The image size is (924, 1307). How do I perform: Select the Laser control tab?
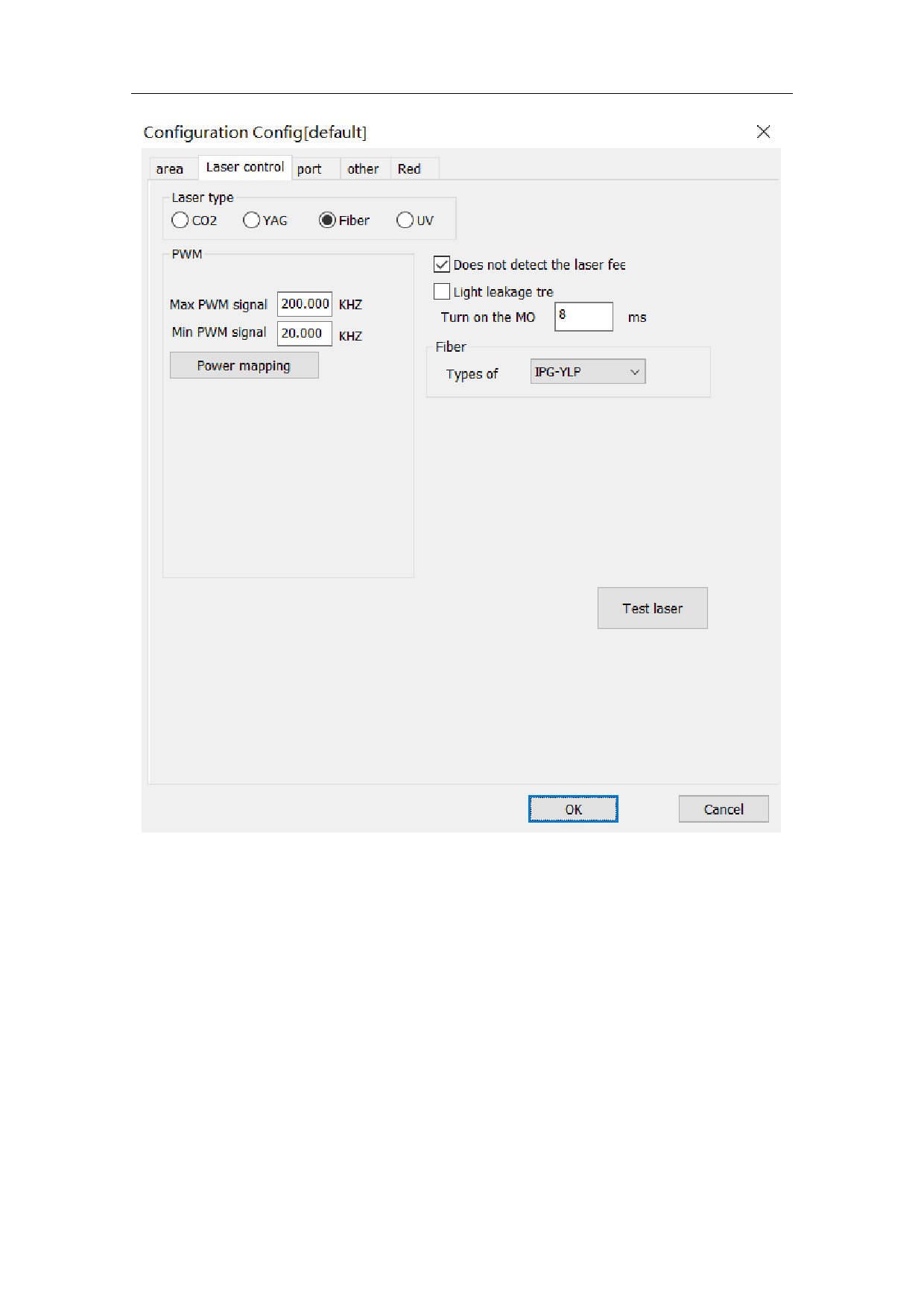coord(244,168)
